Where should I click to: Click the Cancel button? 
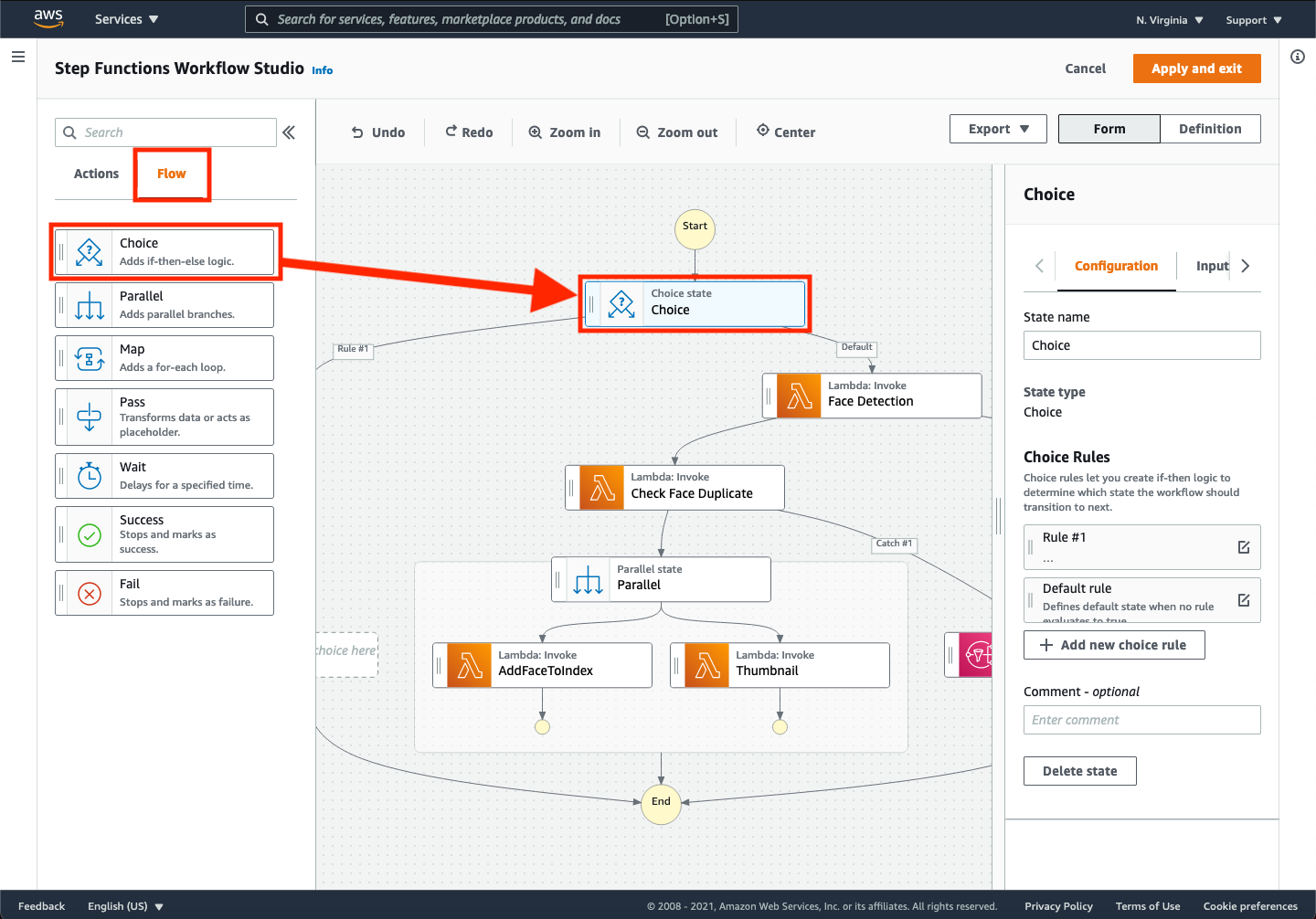click(1085, 69)
